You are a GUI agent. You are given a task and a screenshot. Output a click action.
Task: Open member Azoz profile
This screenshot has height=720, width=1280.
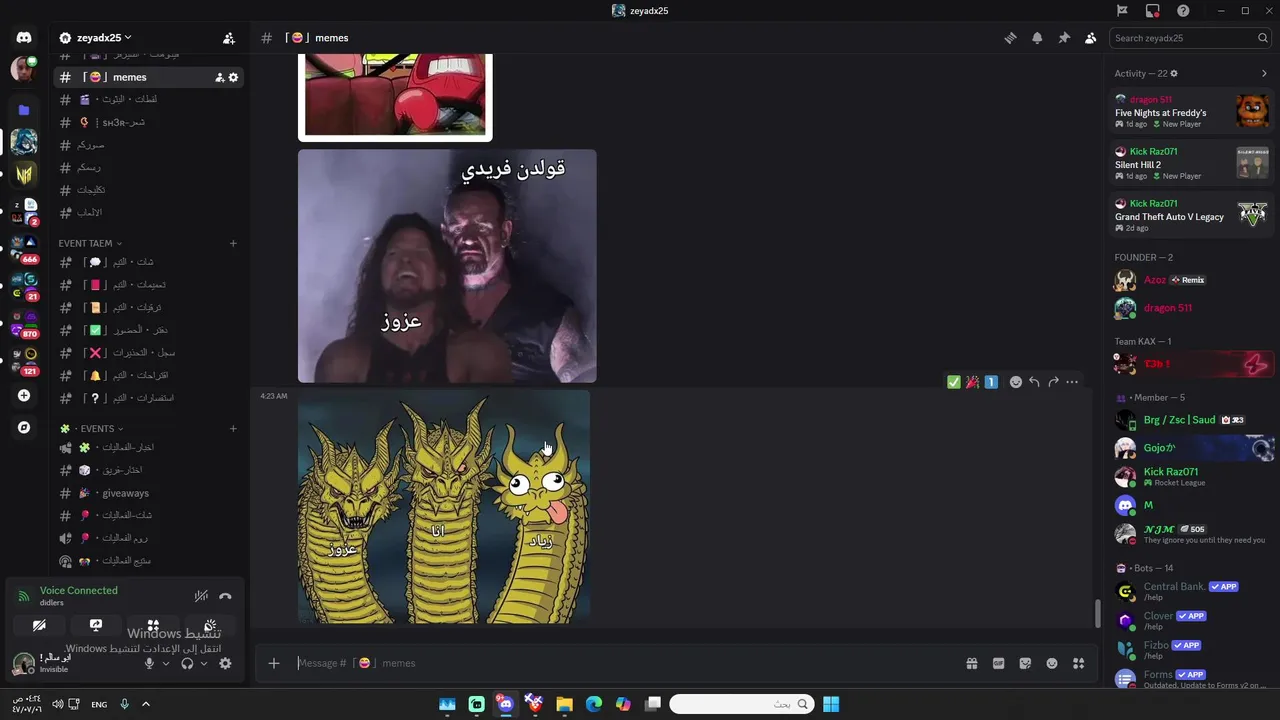click(x=1191, y=280)
